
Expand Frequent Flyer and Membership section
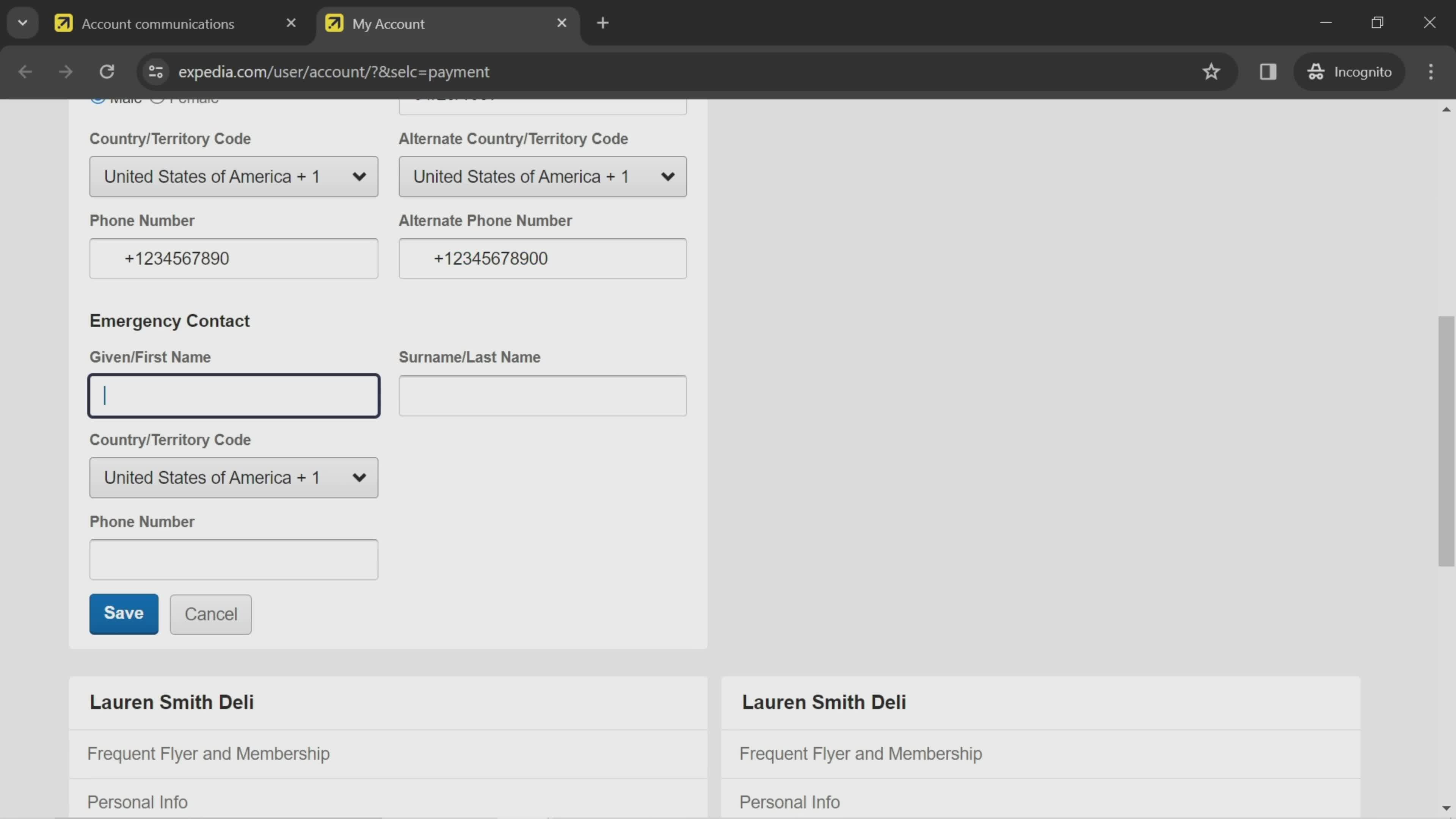[208, 753]
